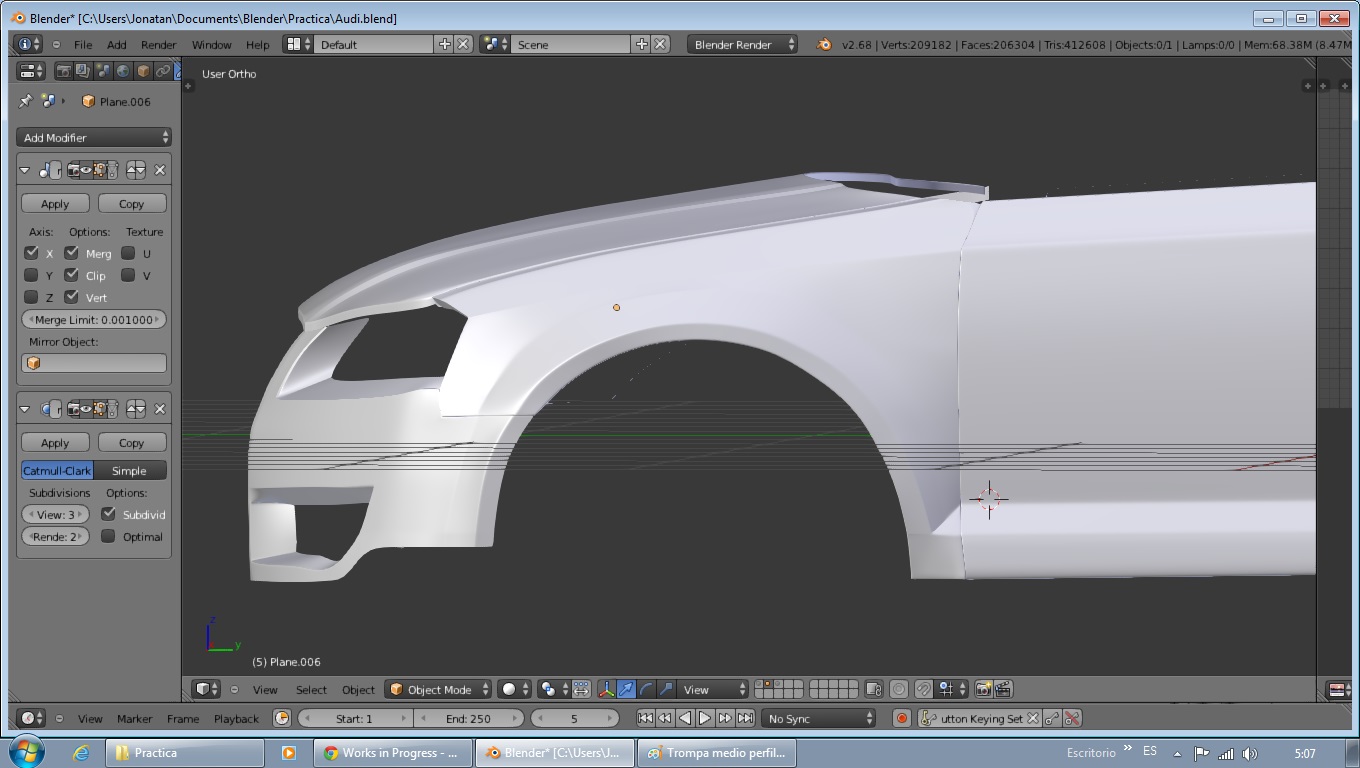Open the World properties tab icon
The image size is (1360, 768).
pos(123,71)
